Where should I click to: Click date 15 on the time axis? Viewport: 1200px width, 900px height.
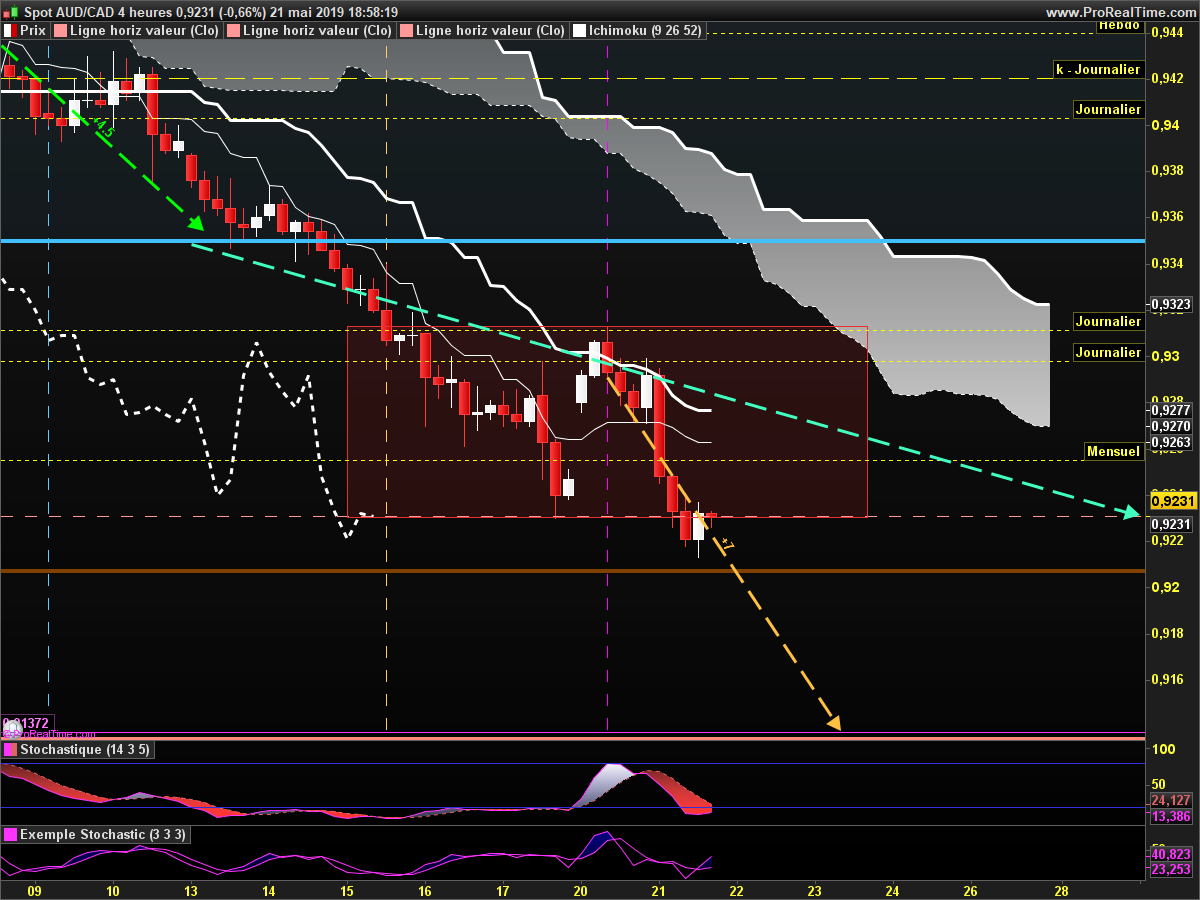click(347, 890)
